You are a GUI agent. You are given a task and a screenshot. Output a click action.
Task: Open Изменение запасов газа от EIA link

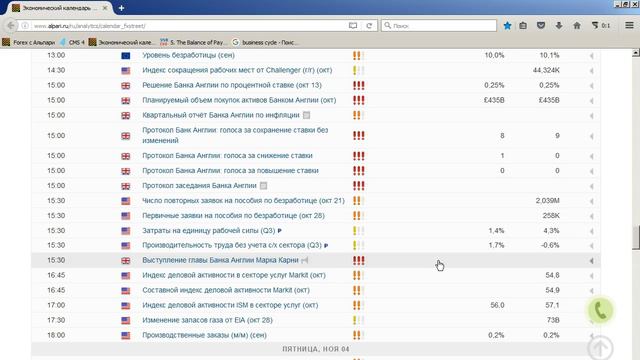[207, 320]
